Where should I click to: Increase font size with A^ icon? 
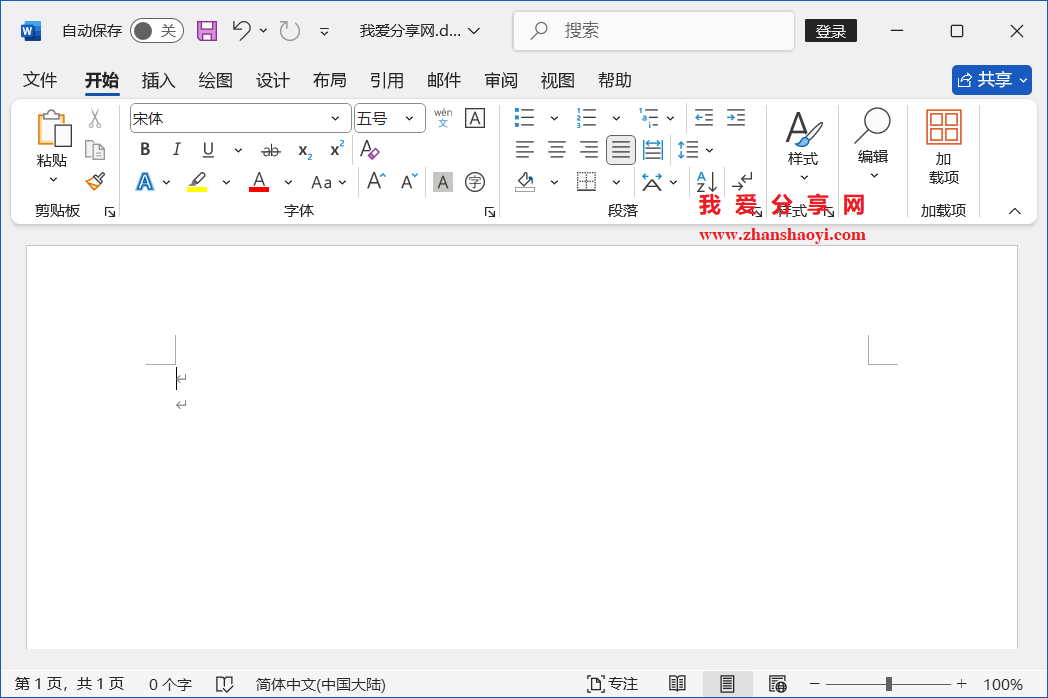tap(376, 181)
